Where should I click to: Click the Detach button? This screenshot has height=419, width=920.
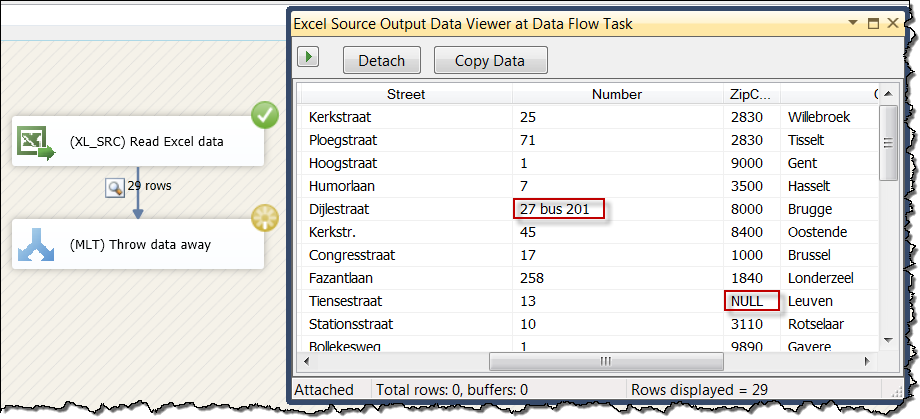[382, 60]
